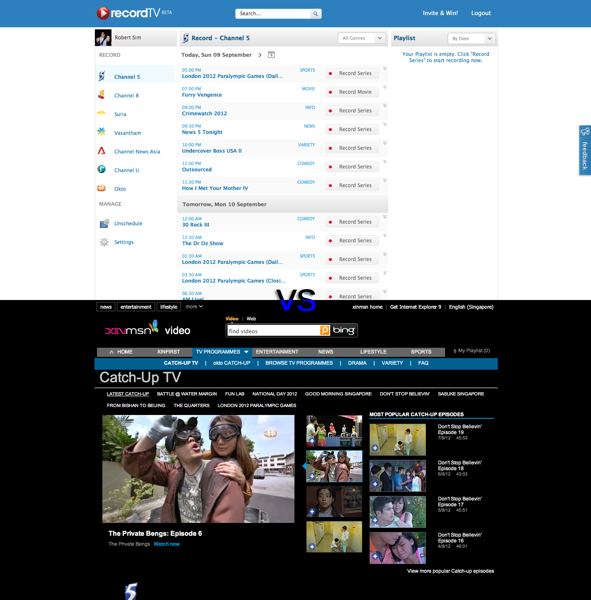The height and width of the screenshot is (600, 591).
Task: Open the Channel 5 icon in sidebar
Action: [101, 76]
